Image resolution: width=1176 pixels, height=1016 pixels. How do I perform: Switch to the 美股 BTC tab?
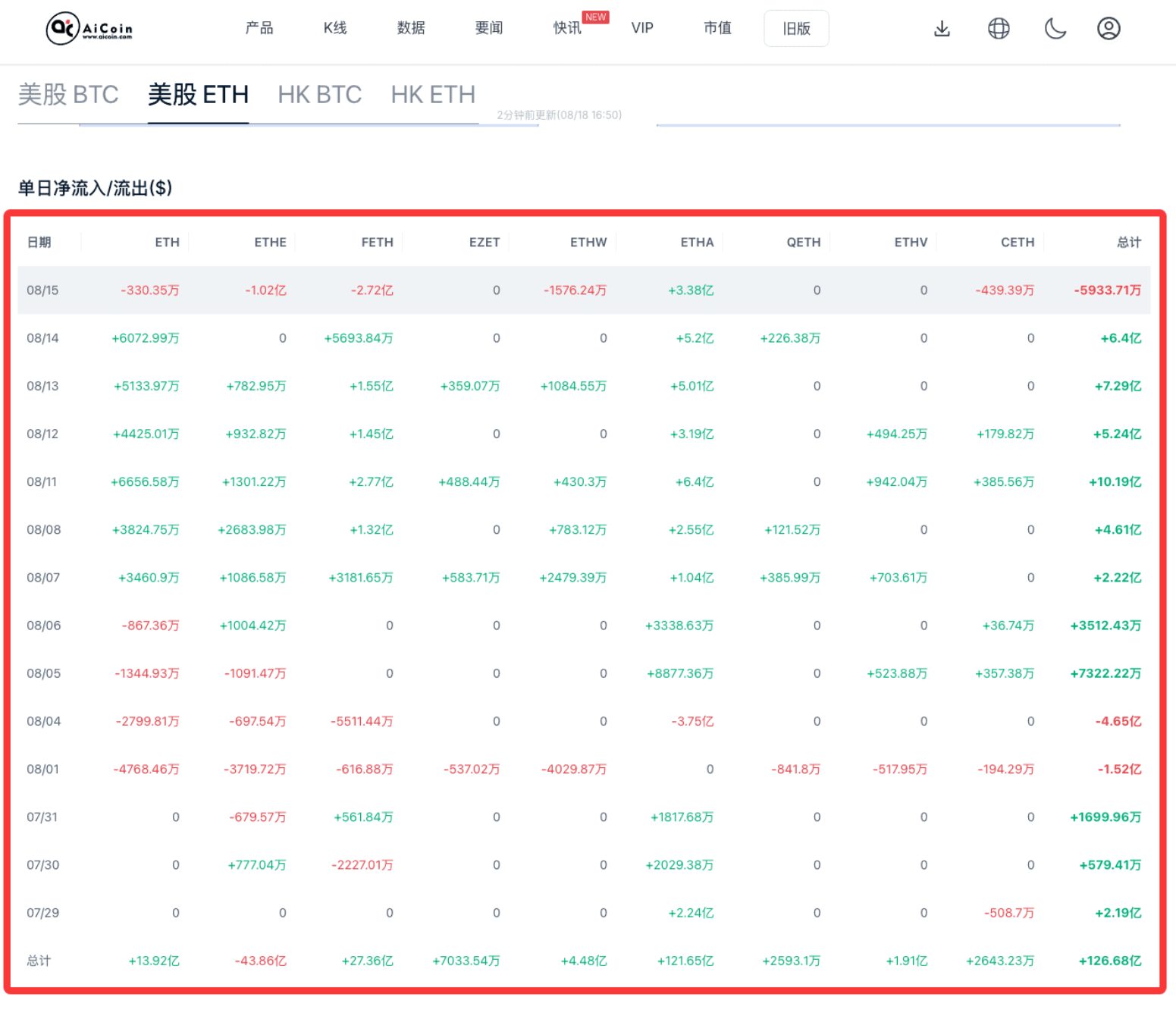point(68,95)
